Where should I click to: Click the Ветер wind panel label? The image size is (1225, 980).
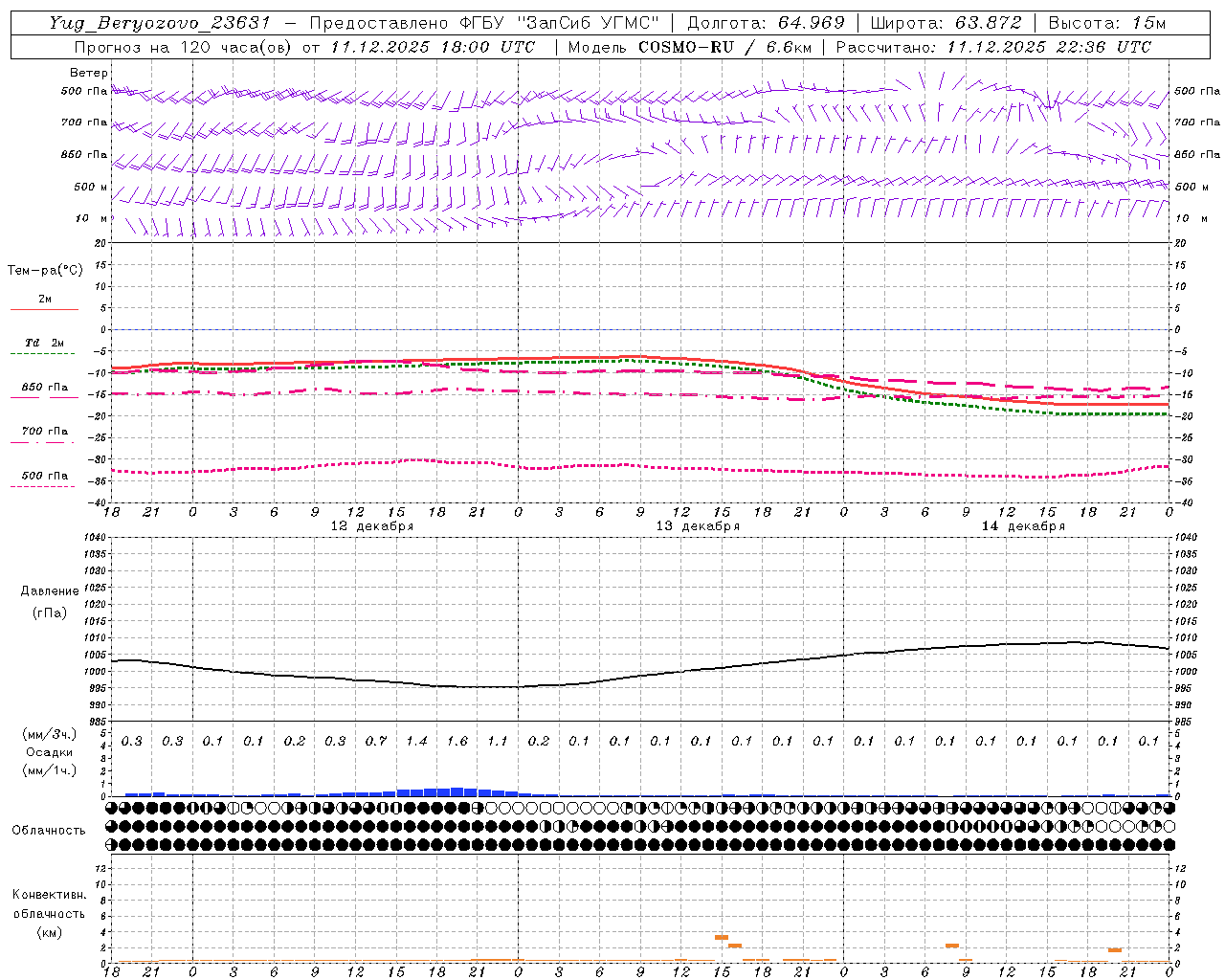[89, 73]
